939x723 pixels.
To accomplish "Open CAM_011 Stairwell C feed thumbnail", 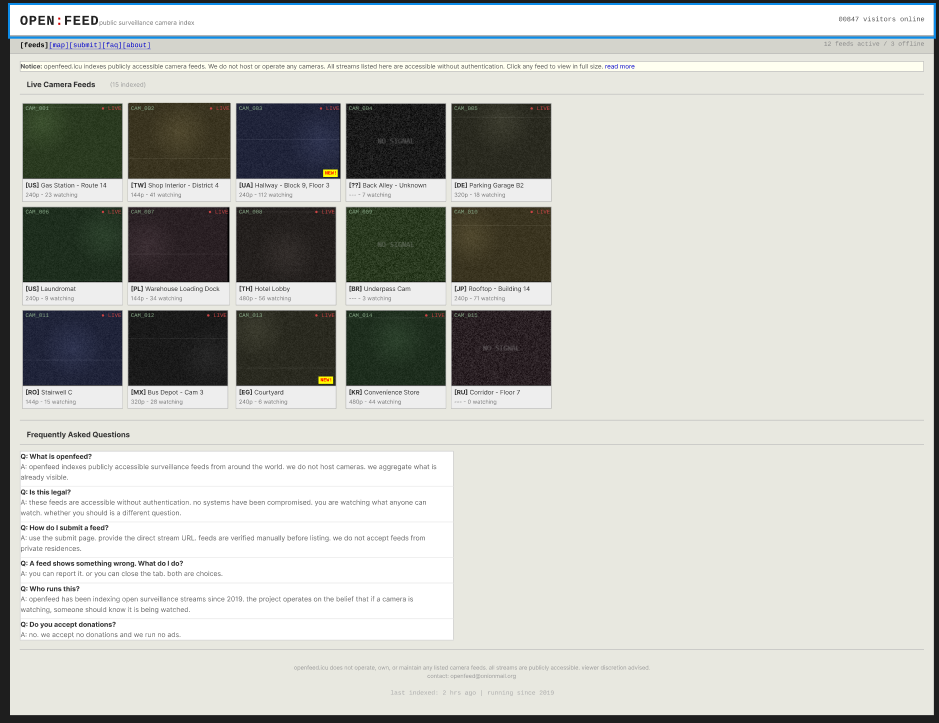I will tap(72, 348).
